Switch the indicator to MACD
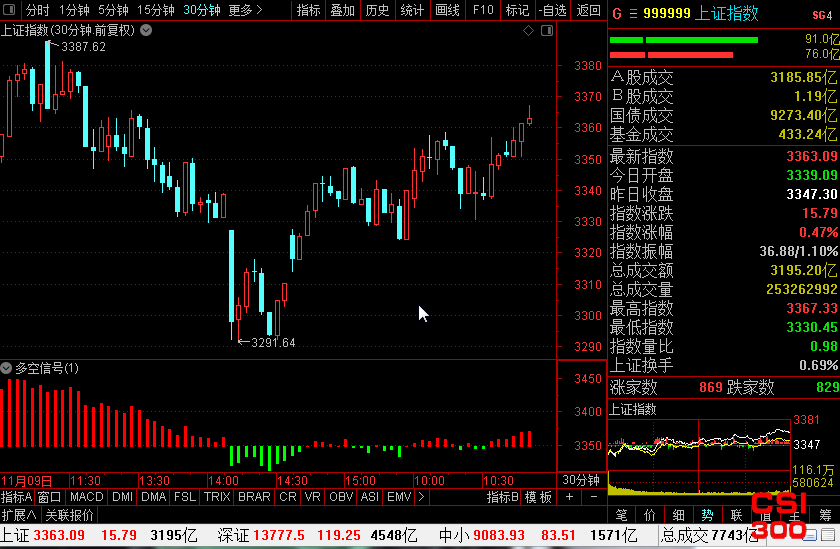This screenshot has height=549, width=840. point(86,497)
